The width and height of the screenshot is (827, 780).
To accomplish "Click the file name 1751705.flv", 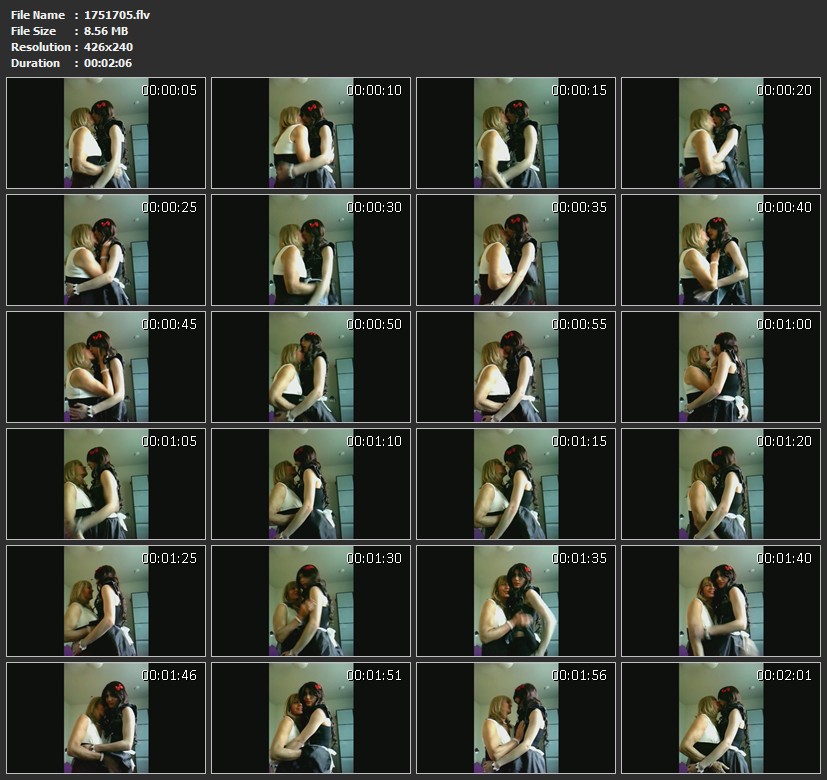I will 117,15.
